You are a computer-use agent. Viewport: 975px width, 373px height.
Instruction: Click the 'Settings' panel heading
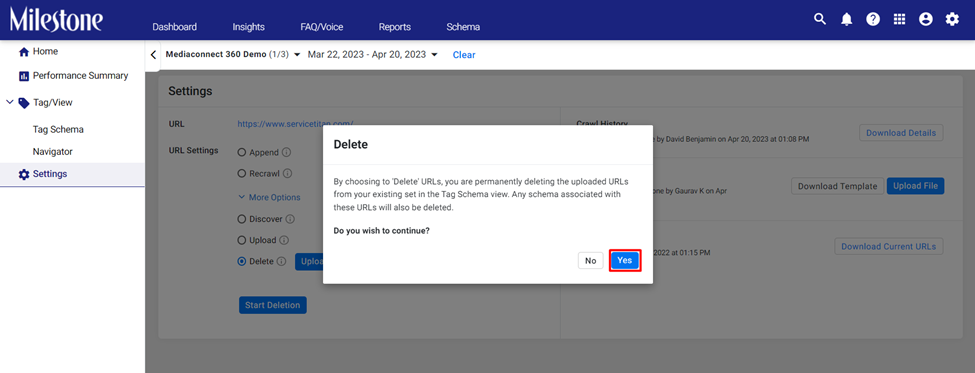(190, 91)
